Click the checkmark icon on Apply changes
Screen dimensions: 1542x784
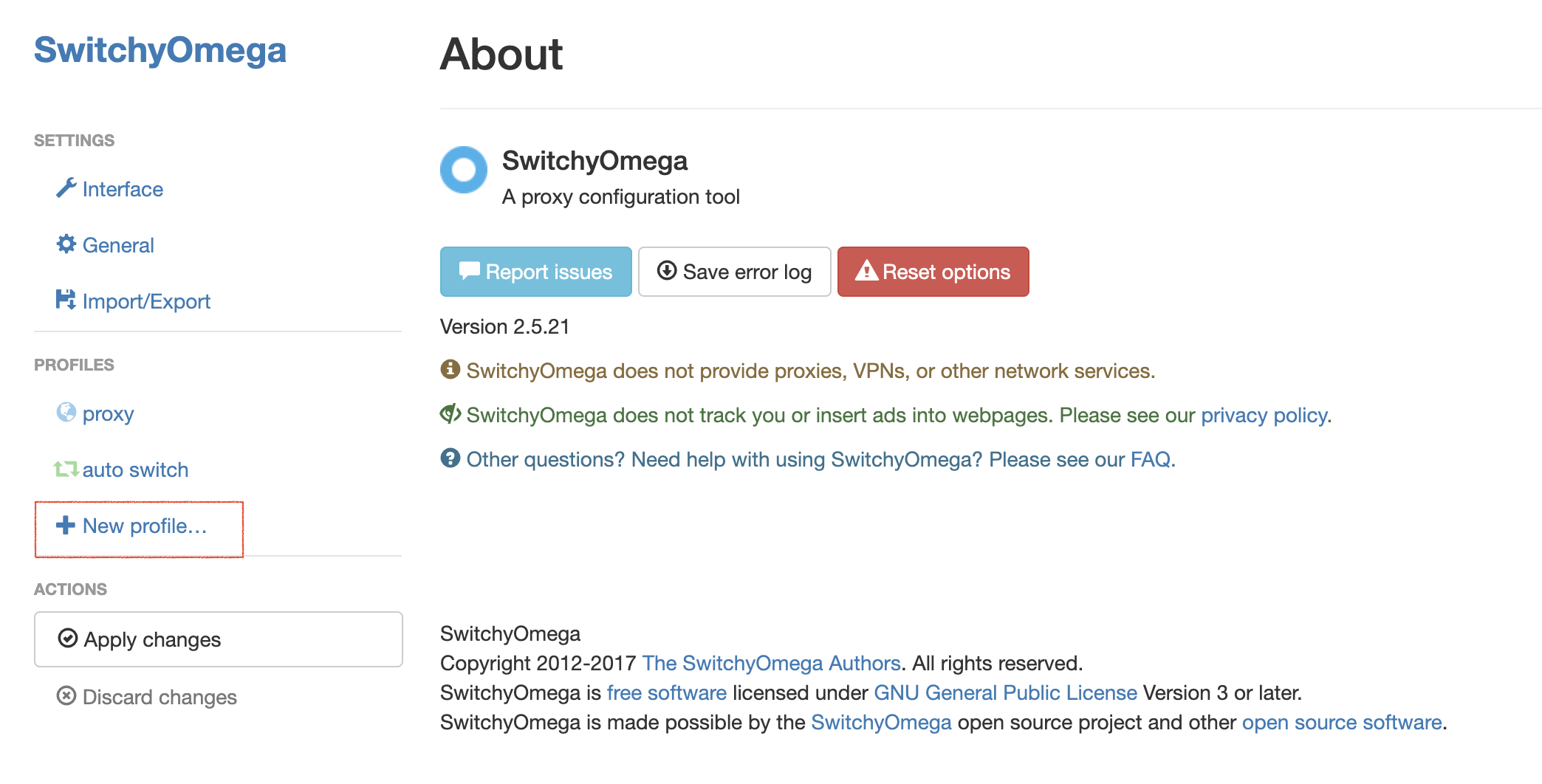pos(67,639)
